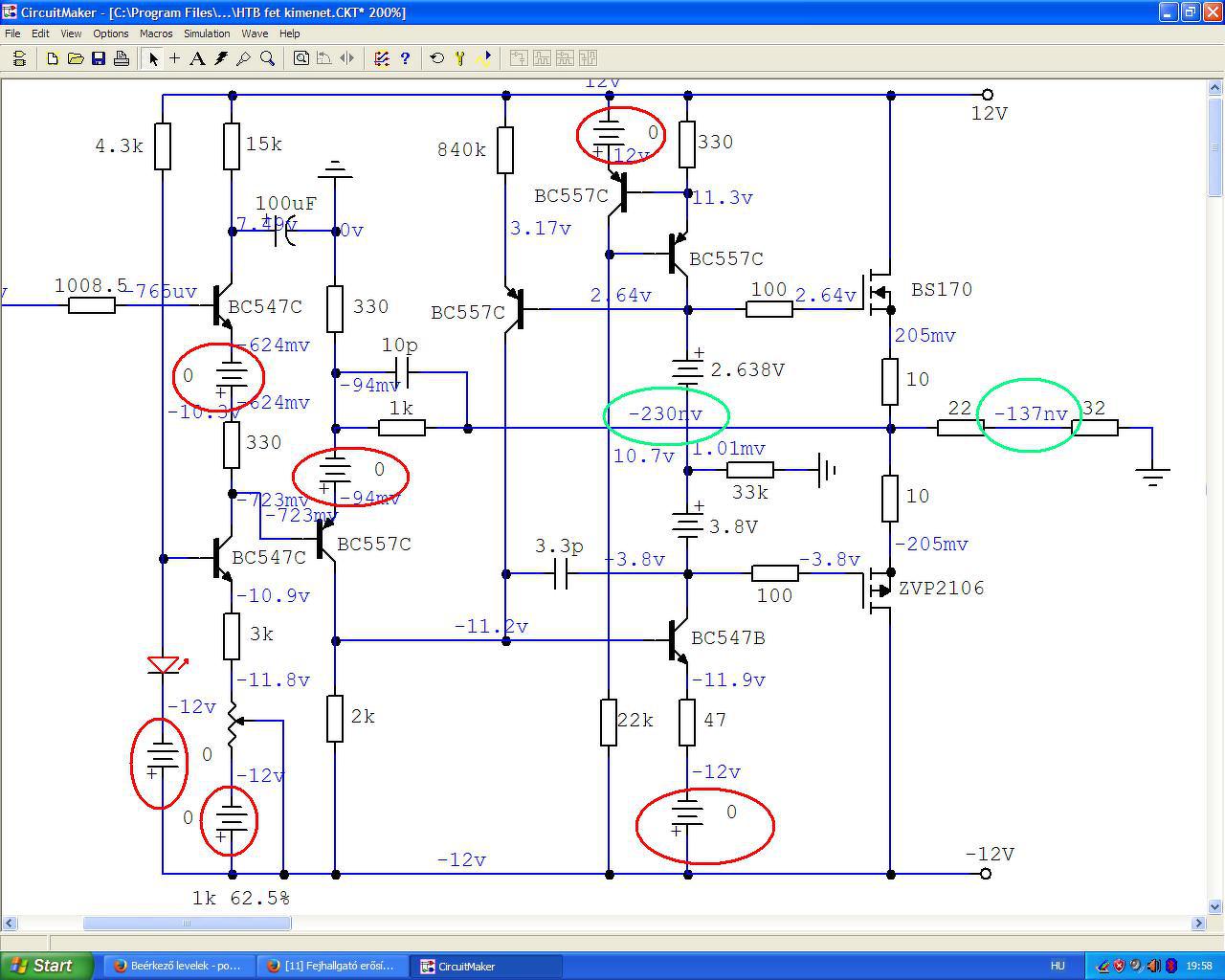Toggle run simulation waveform button
1225x980 pixels.
tap(483, 58)
